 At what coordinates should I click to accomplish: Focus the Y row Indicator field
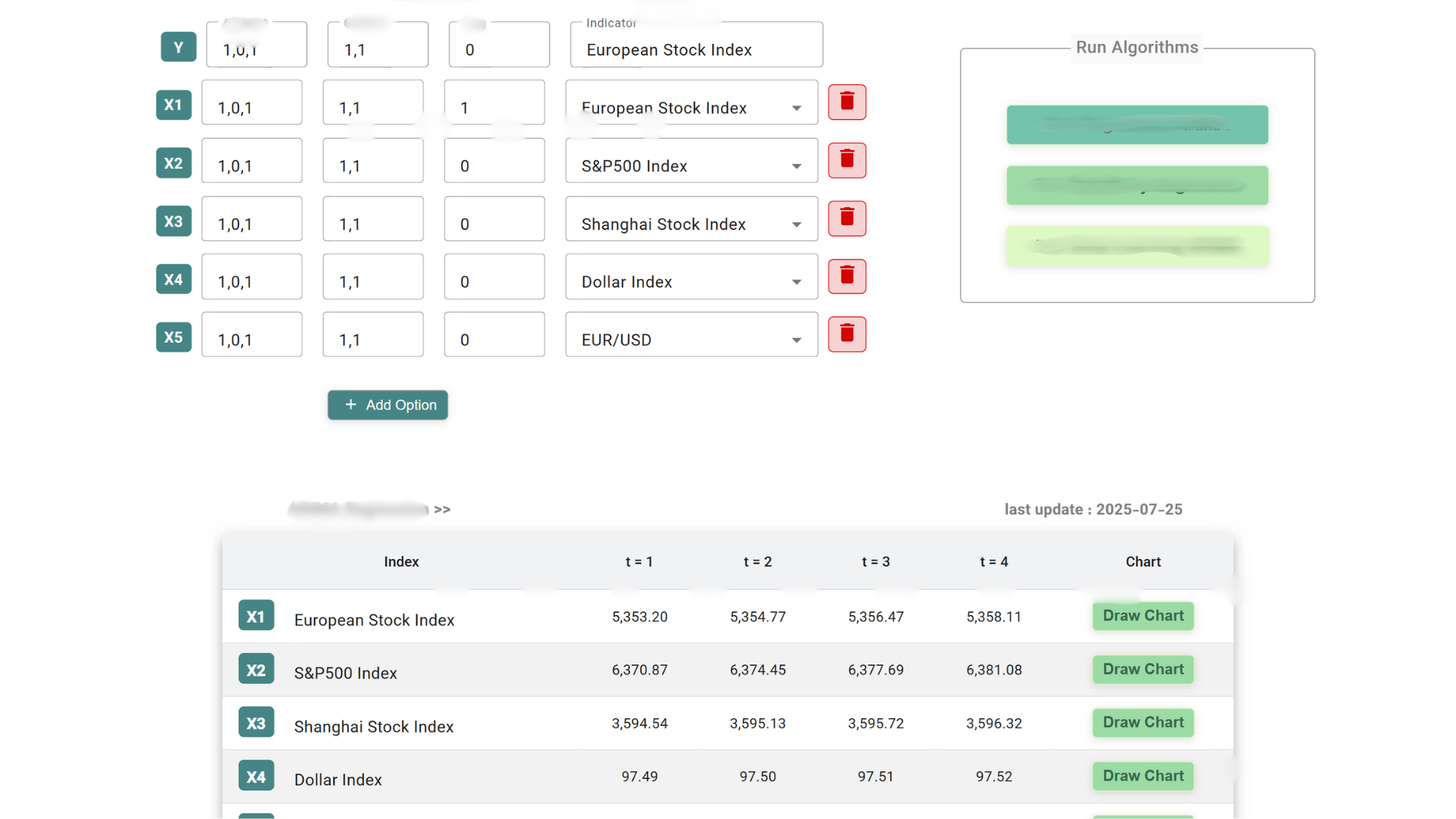point(696,45)
